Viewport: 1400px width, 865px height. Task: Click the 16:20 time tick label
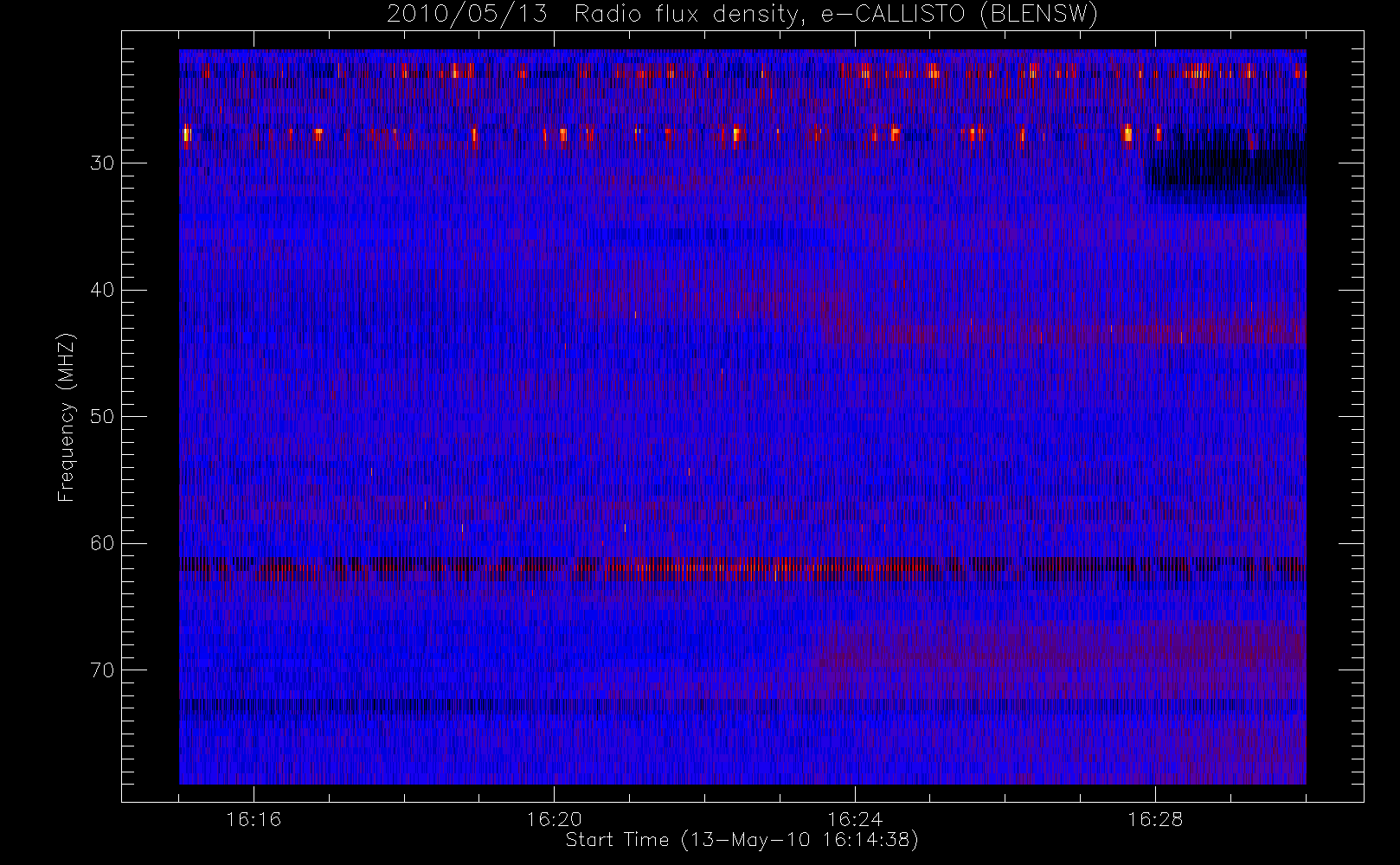(554, 819)
